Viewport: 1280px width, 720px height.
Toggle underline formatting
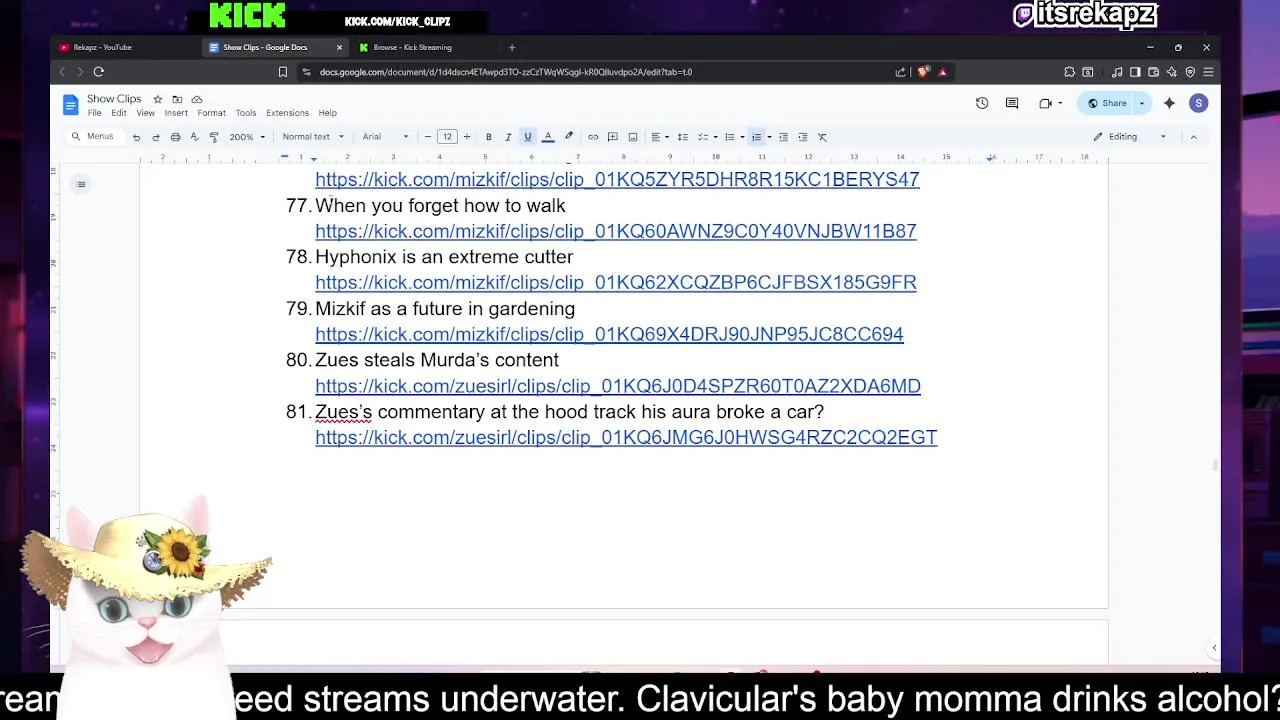(528, 137)
